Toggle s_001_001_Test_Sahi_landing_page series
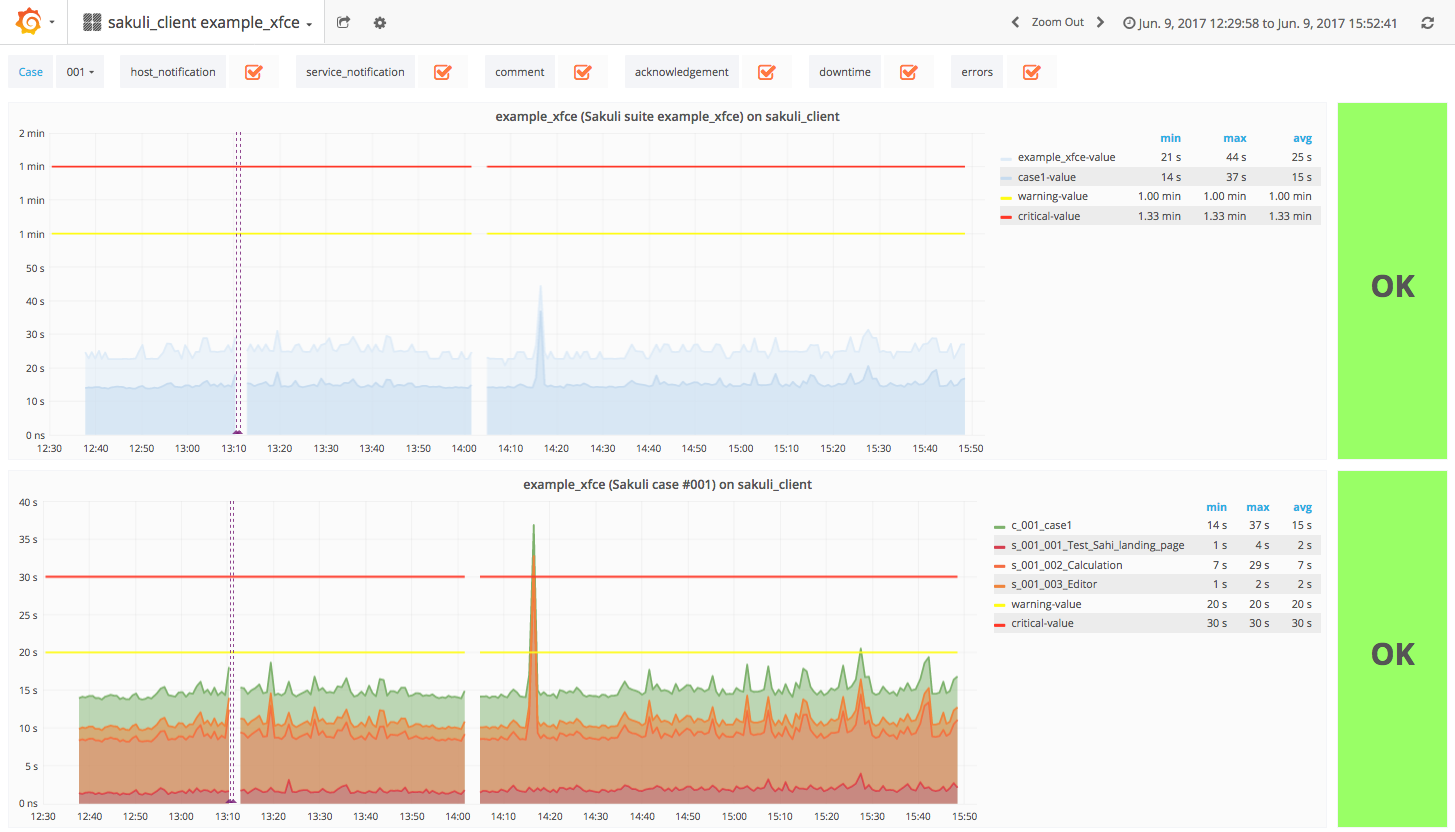This screenshot has width=1455, height=832. click(1097, 545)
